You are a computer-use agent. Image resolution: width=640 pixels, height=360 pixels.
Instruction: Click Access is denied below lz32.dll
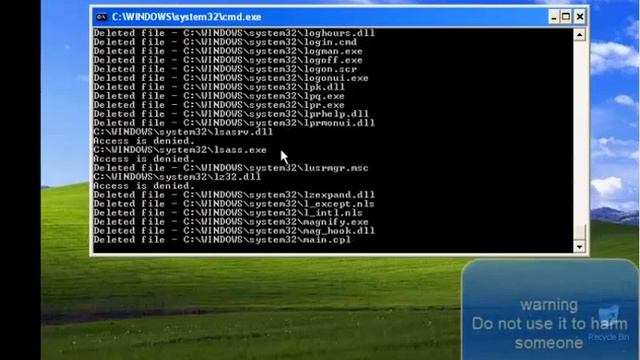(x=144, y=186)
